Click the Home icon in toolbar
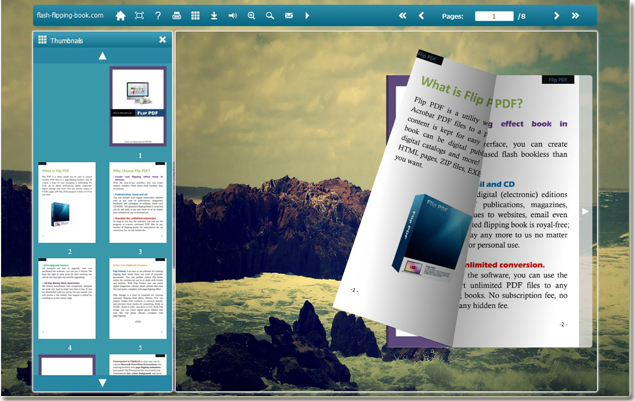 point(120,16)
